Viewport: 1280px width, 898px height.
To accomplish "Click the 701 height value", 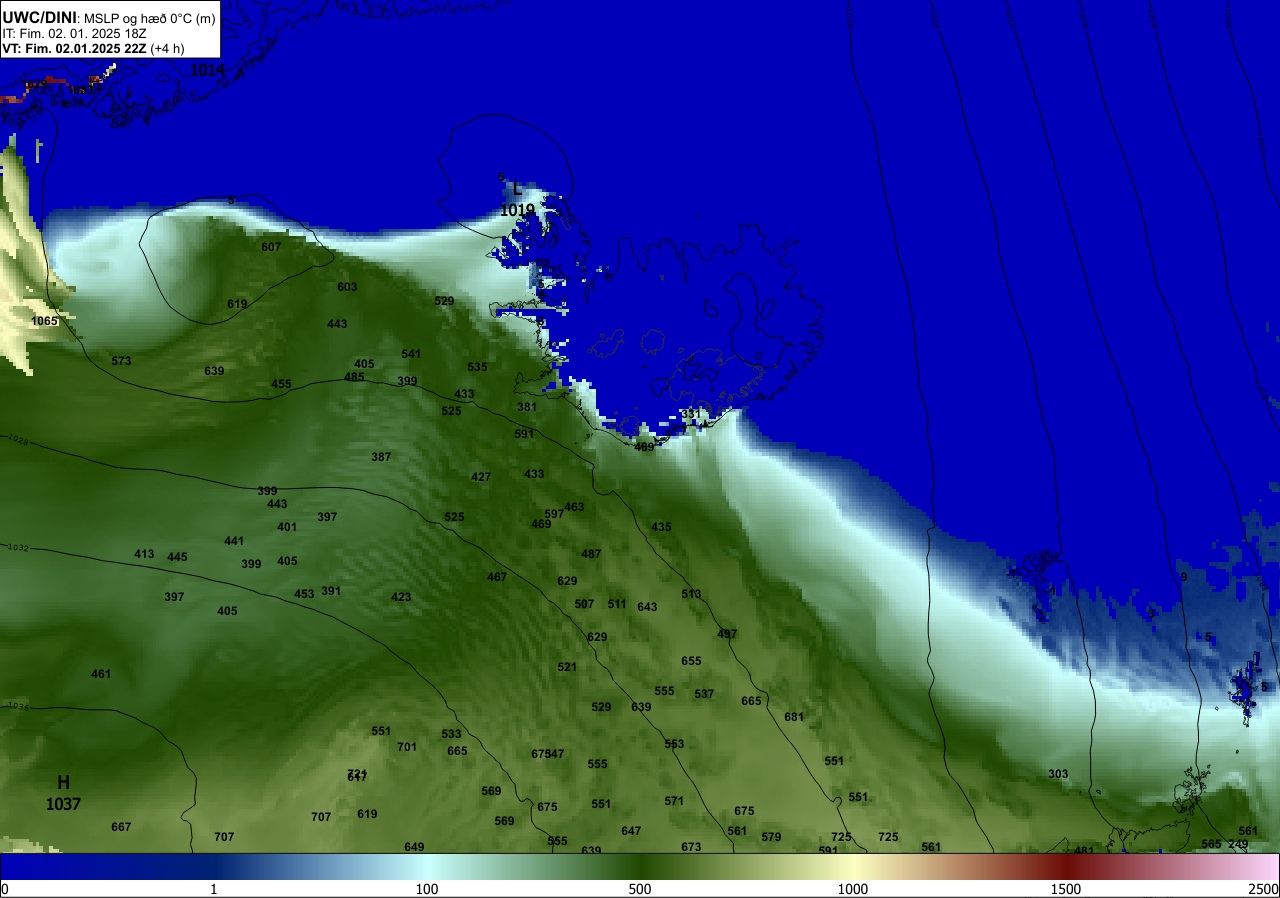I will pyautogui.click(x=407, y=747).
